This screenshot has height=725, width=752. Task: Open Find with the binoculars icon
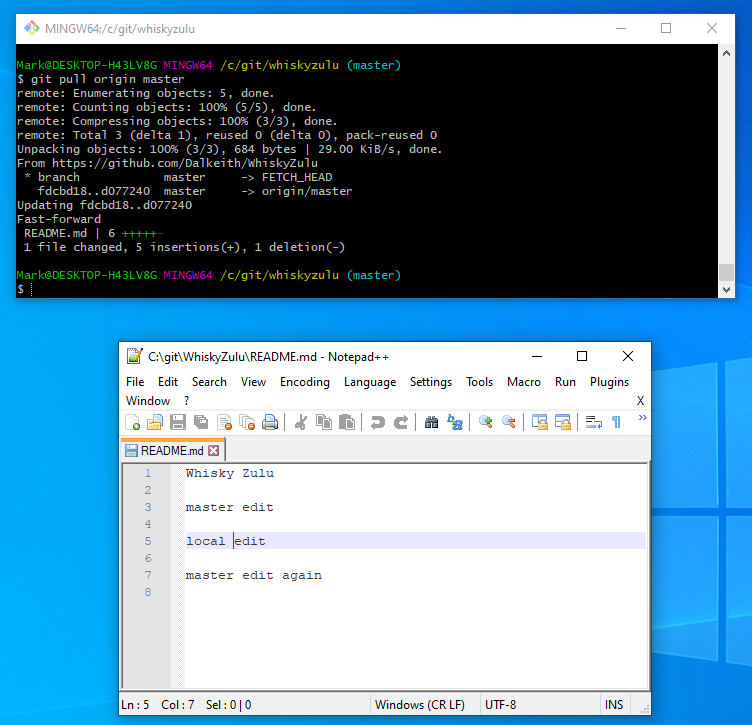click(431, 422)
